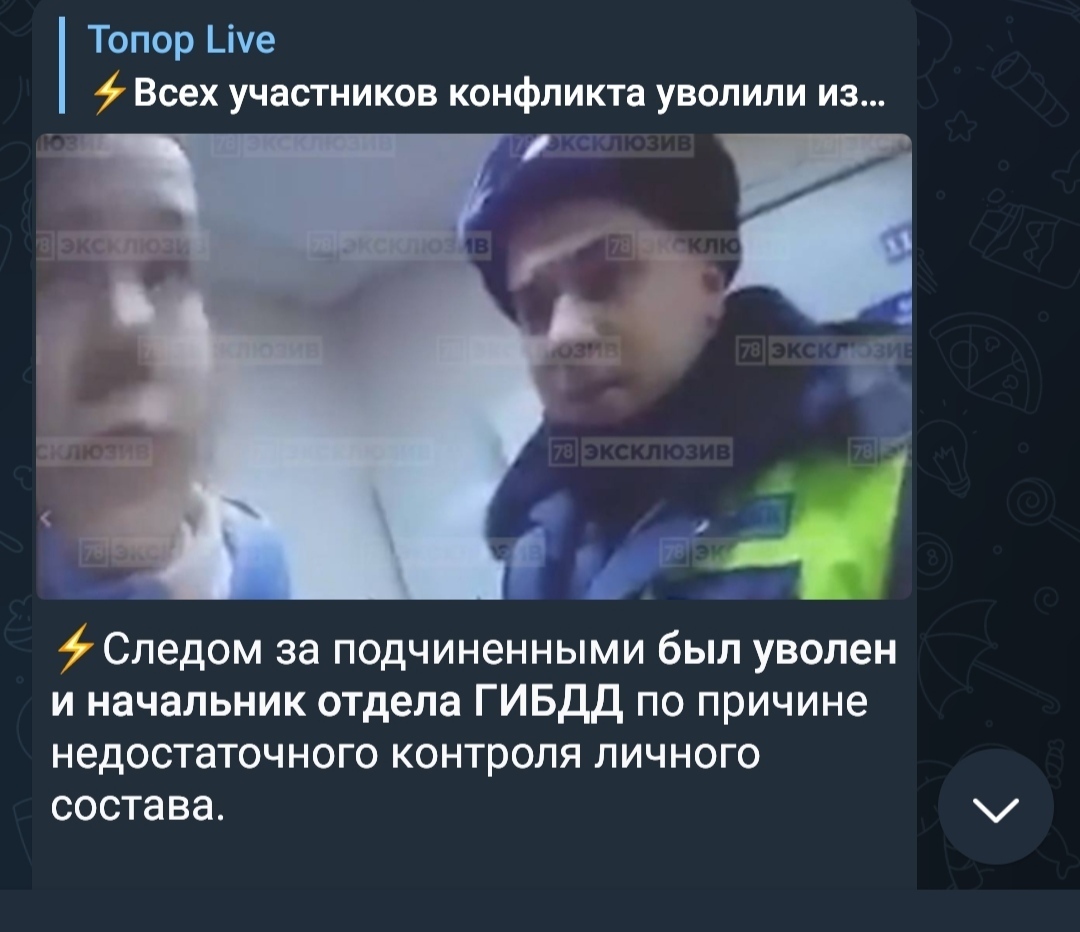The height and width of the screenshot is (932, 1080).
Task: Click the dark bar below message bubble
Action: click(x=540, y=911)
